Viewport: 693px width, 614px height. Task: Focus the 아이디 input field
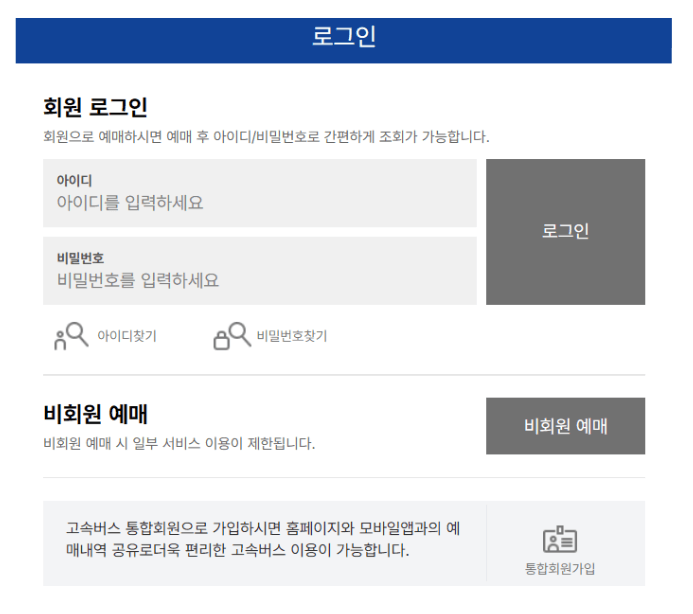point(260,193)
